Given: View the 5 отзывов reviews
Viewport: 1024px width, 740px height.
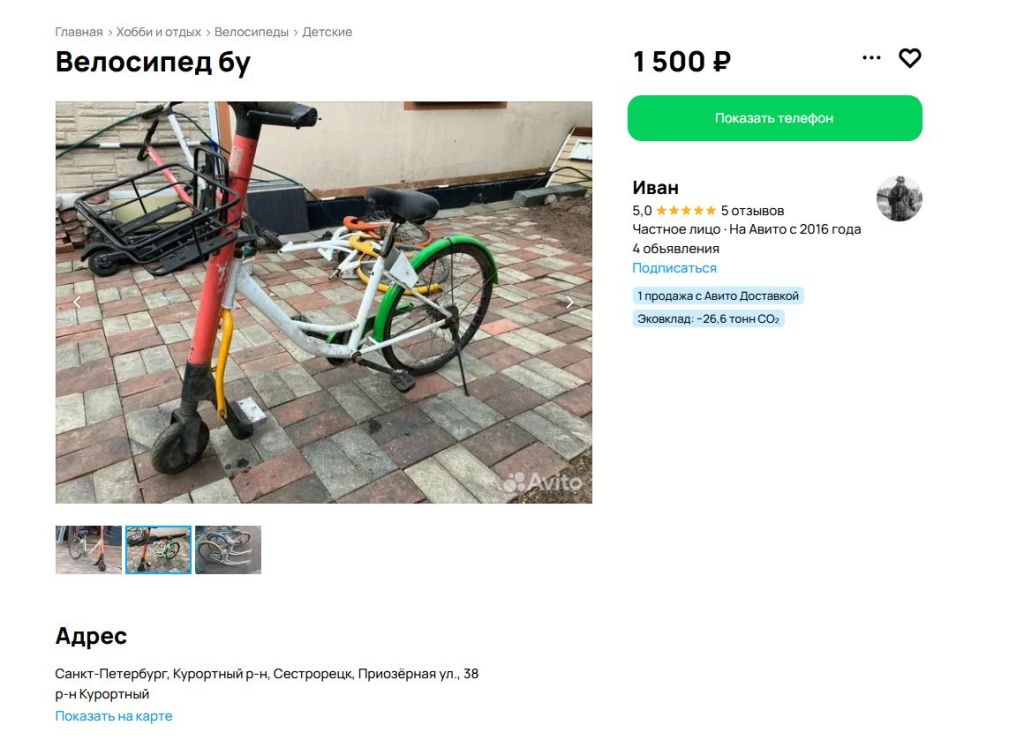Looking at the screenshot, I should click(x=752, y=210).
